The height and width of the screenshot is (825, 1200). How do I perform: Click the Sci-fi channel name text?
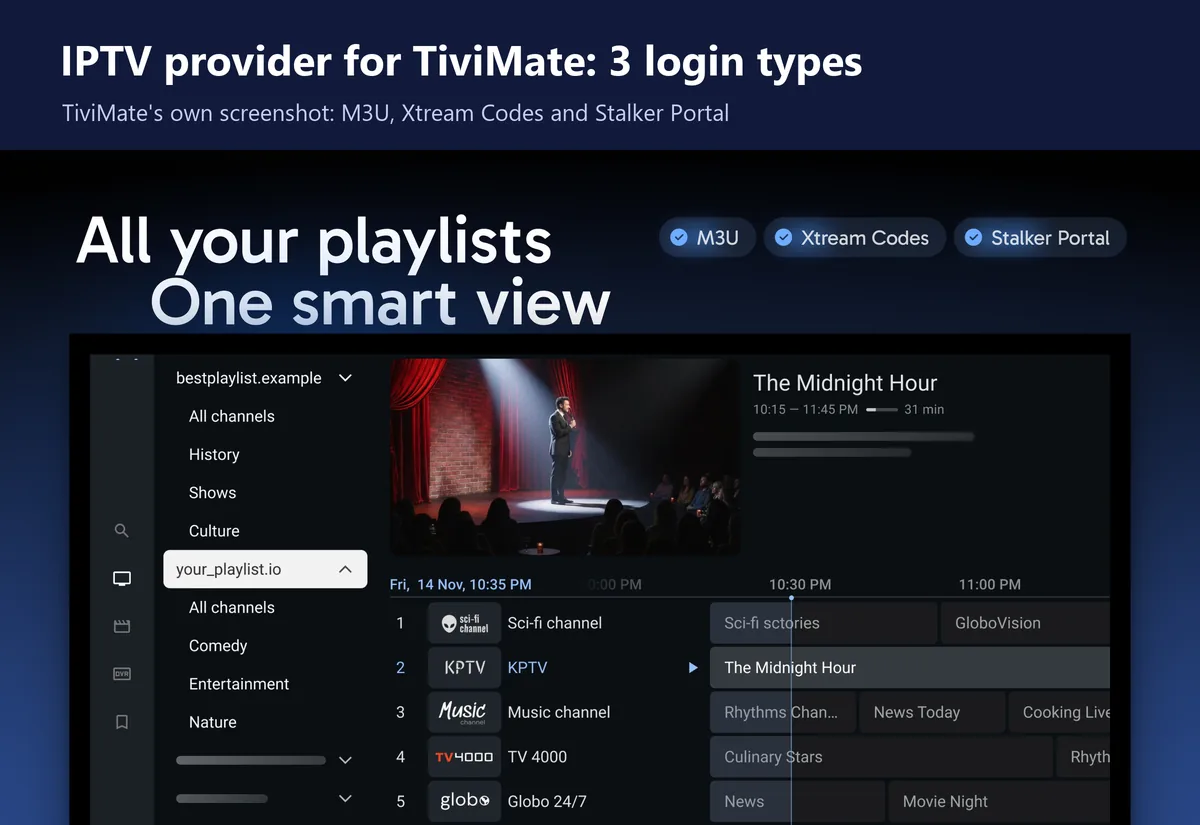pyautogui.click(x=555, y=623)
